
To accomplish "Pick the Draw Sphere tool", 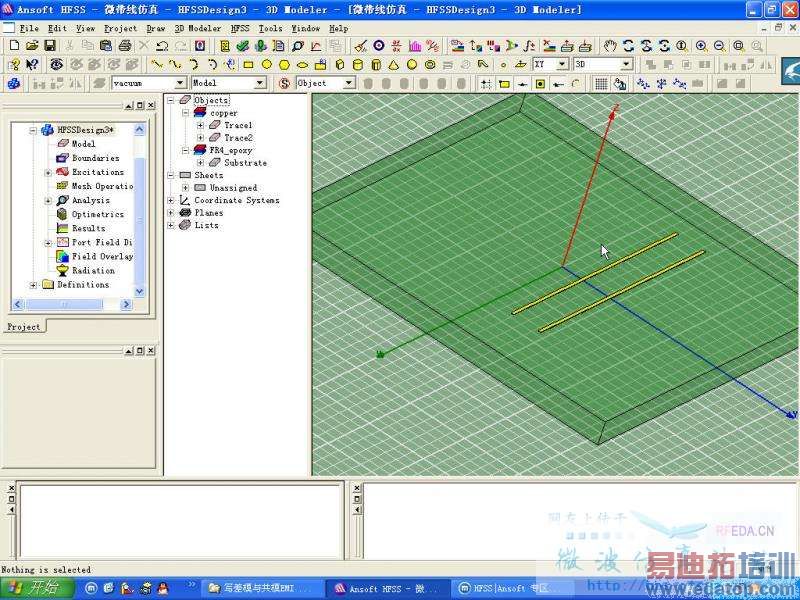I will click(412, 65).
